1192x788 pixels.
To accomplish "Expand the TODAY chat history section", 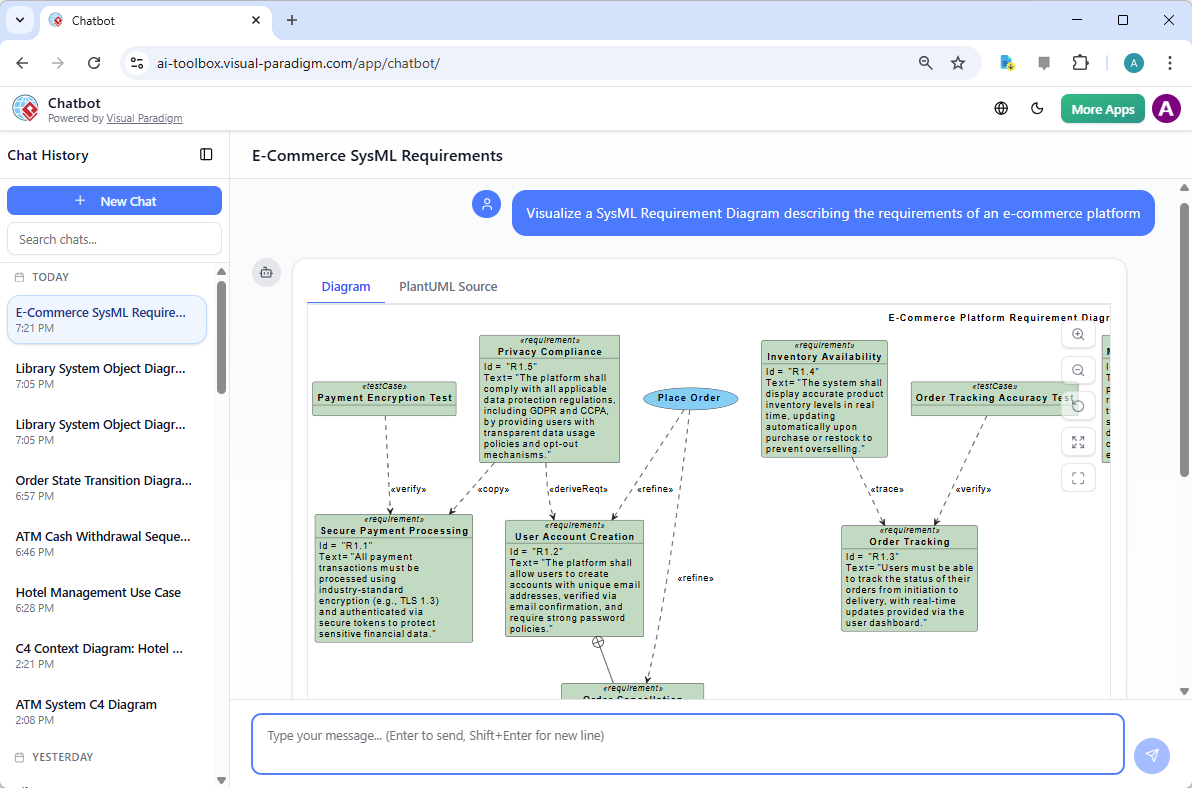I will (x=46, y=277).
